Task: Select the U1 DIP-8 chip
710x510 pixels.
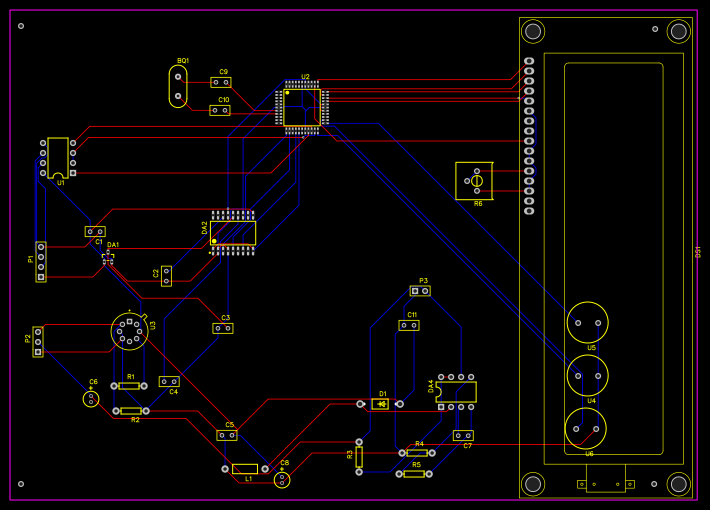Action: [58, 158]
